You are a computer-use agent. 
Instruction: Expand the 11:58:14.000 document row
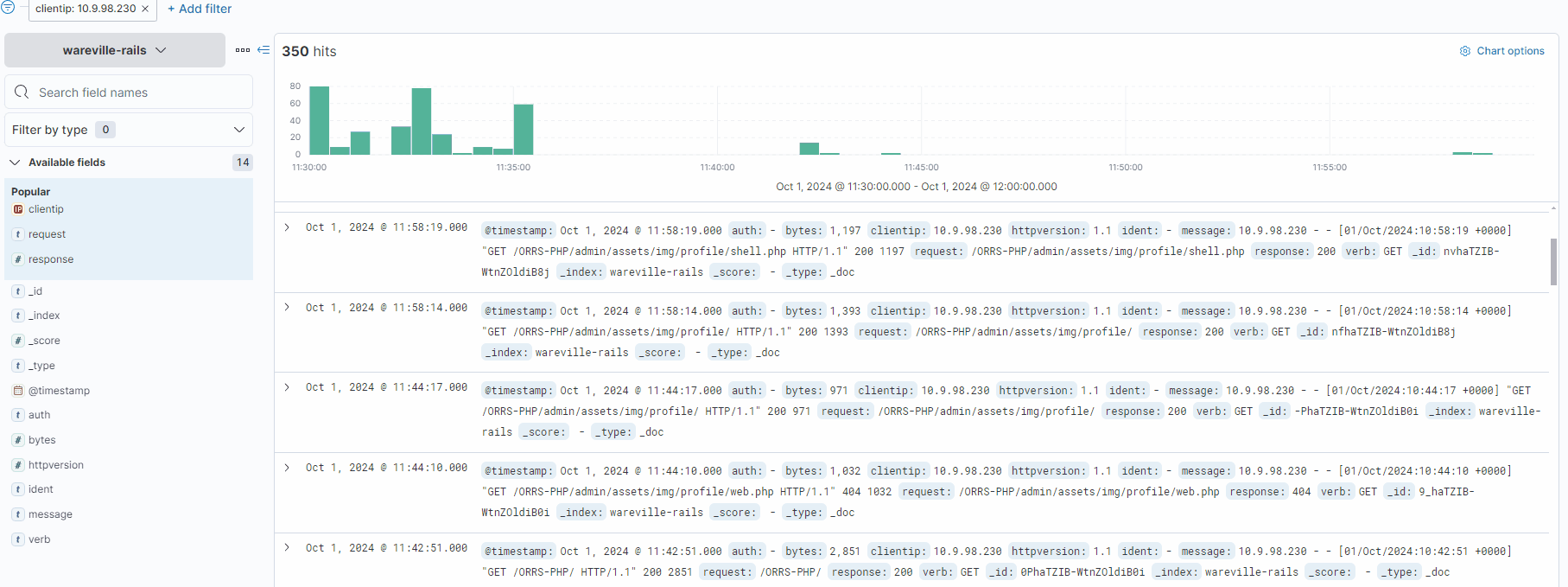pos(287,307)
